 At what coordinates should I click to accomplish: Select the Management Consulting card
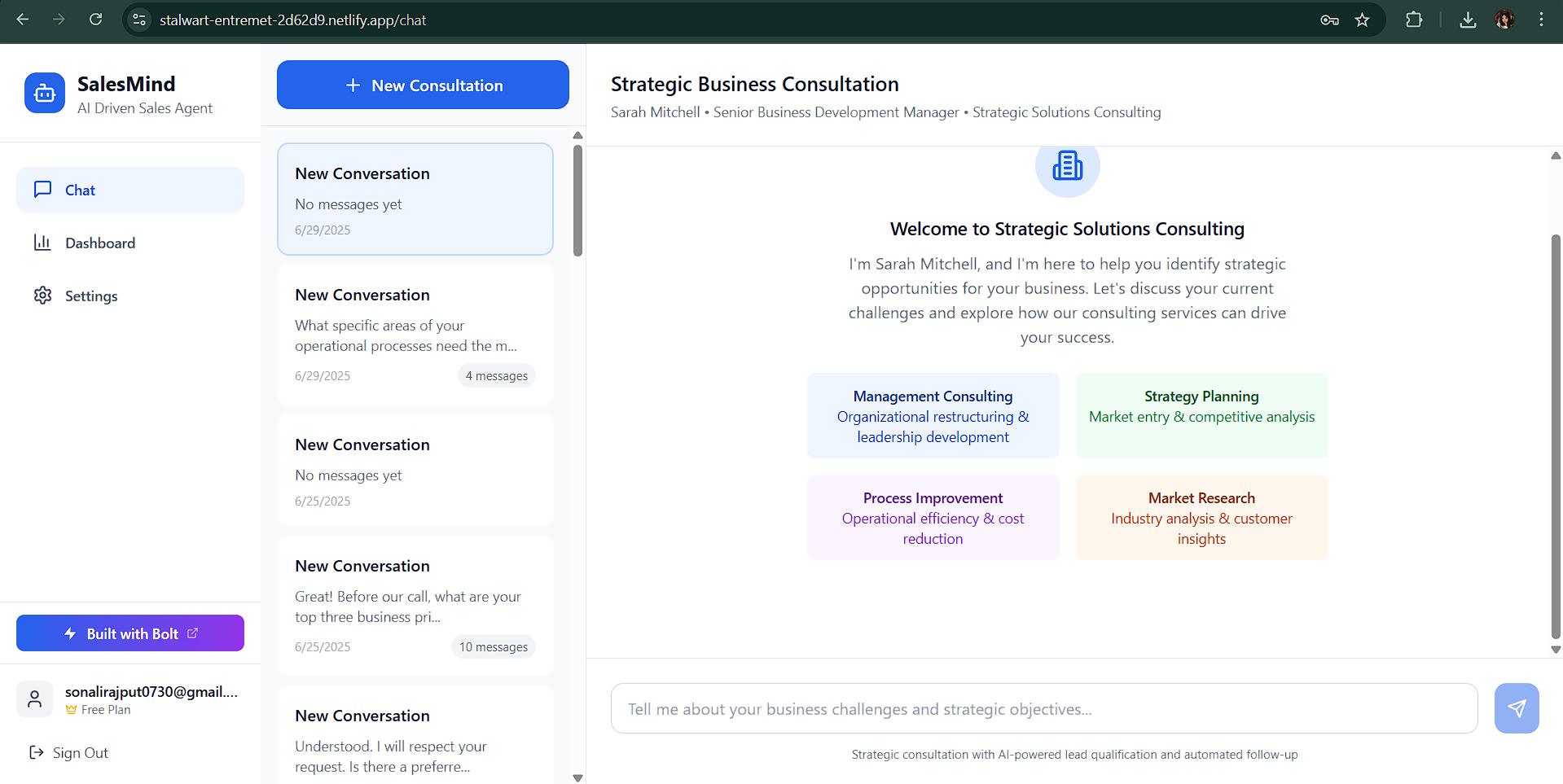[x=933, y=416]
